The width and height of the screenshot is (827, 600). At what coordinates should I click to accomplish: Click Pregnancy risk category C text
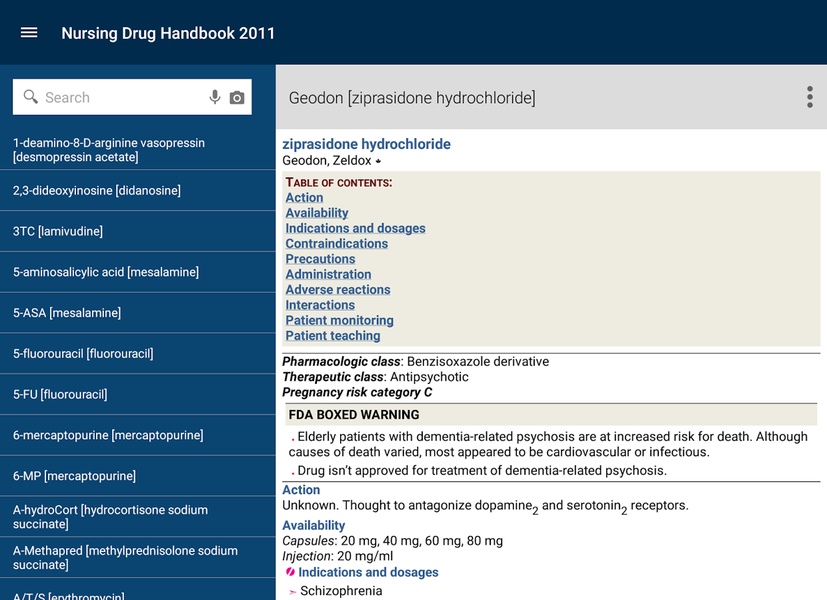357,392
